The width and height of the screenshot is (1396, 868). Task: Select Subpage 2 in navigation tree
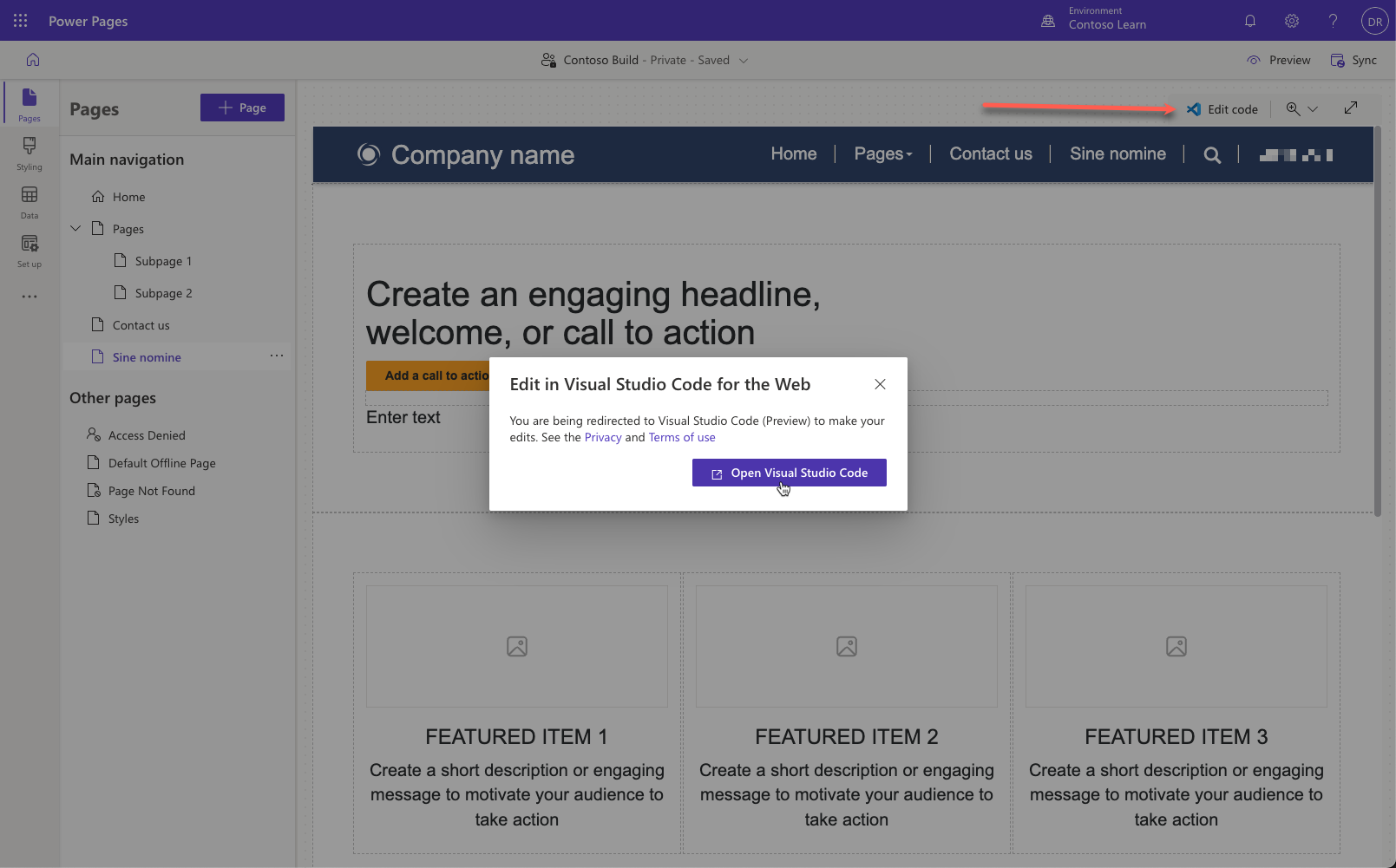pyautogui.click(x=163, y=293)
